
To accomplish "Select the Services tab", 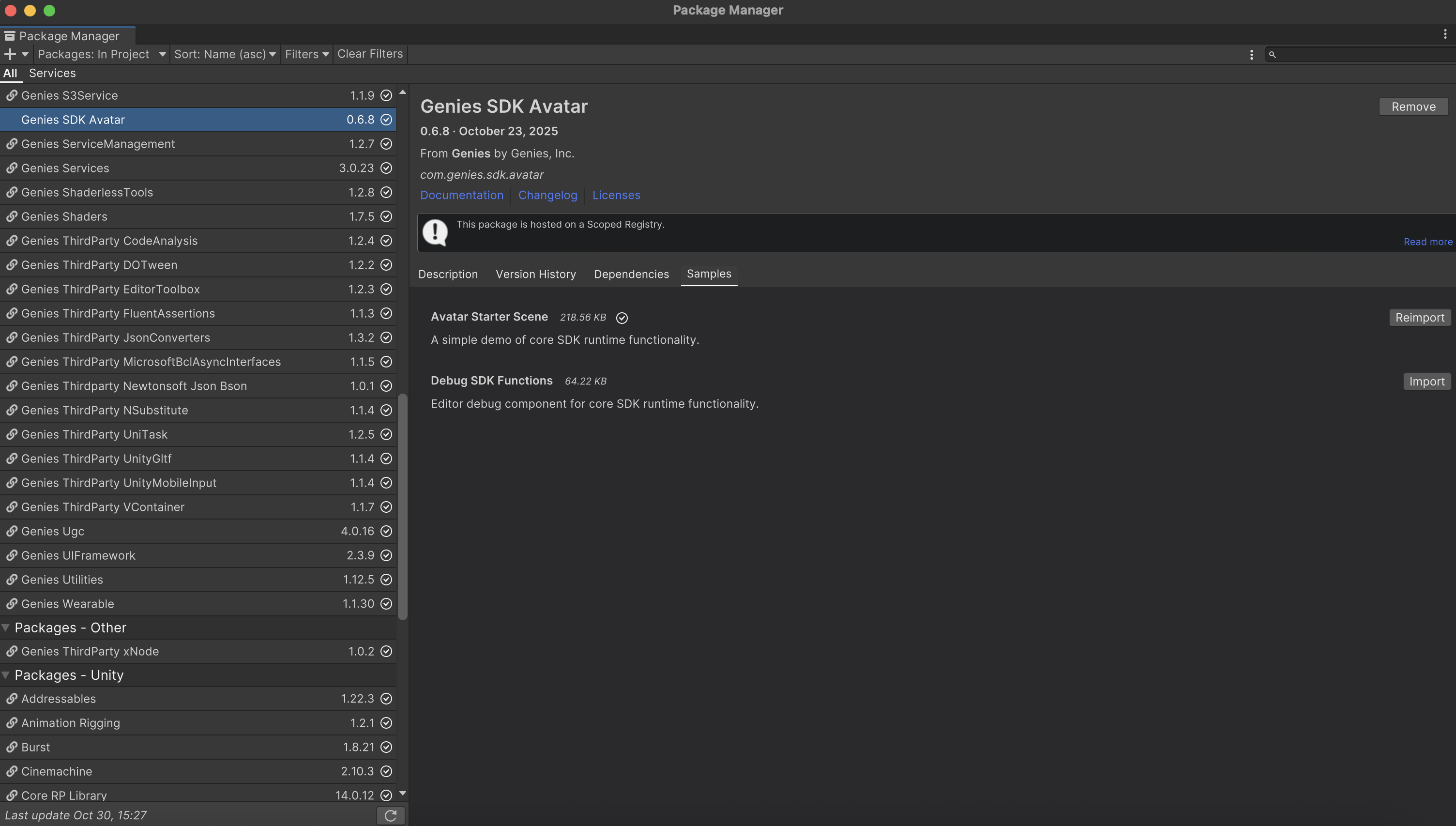I will click(52, 73).
